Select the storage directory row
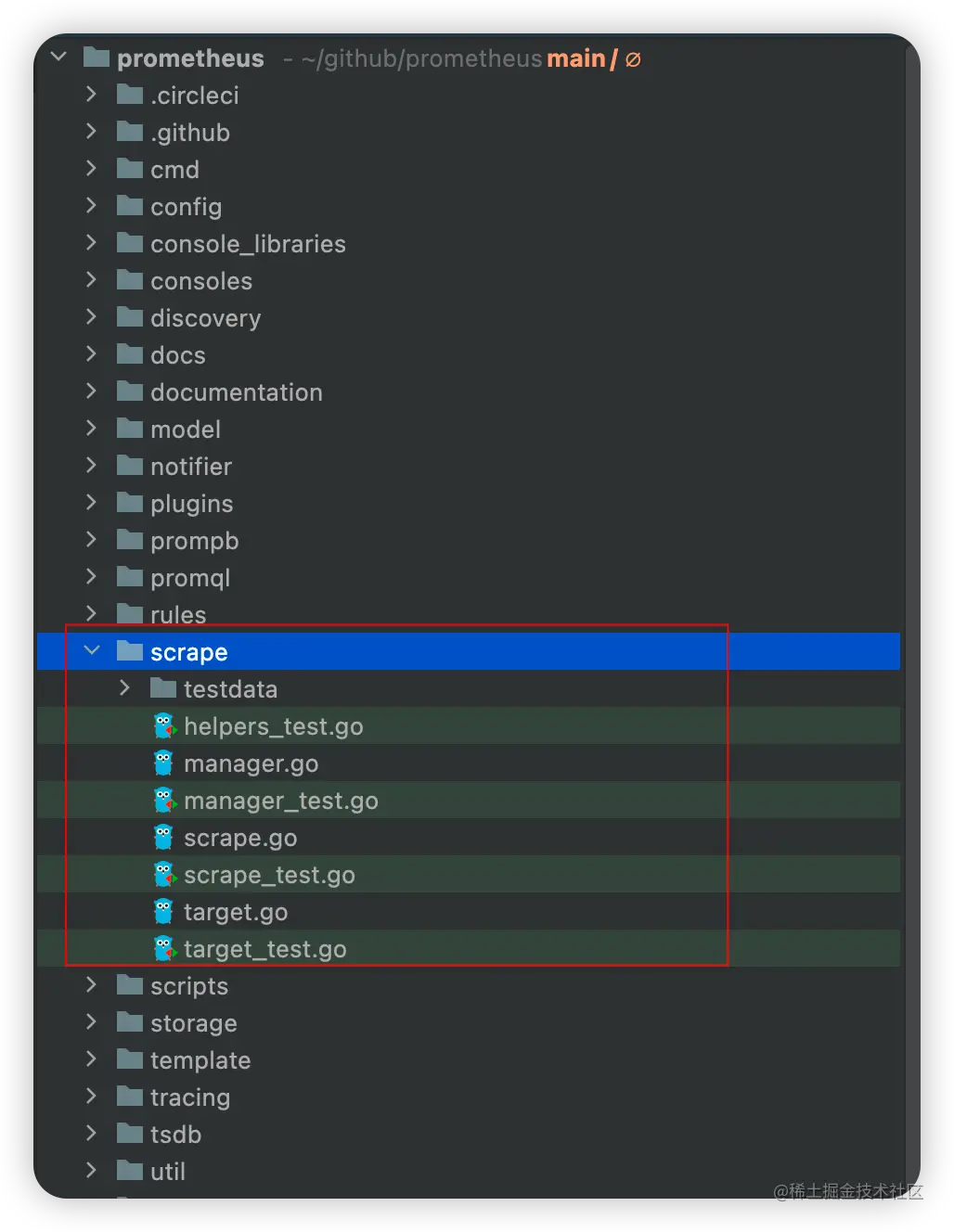The width and height of the screenshot is (954, 1232). pos(193,1023)
